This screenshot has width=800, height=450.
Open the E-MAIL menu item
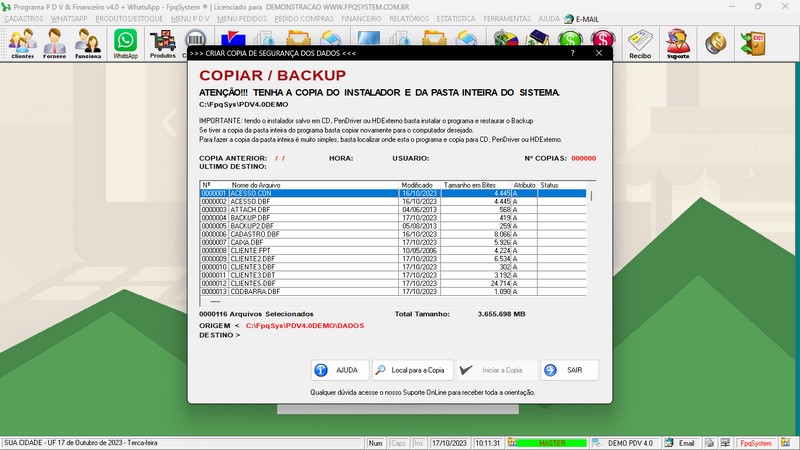pyautogui.click(x=582, y=19)
